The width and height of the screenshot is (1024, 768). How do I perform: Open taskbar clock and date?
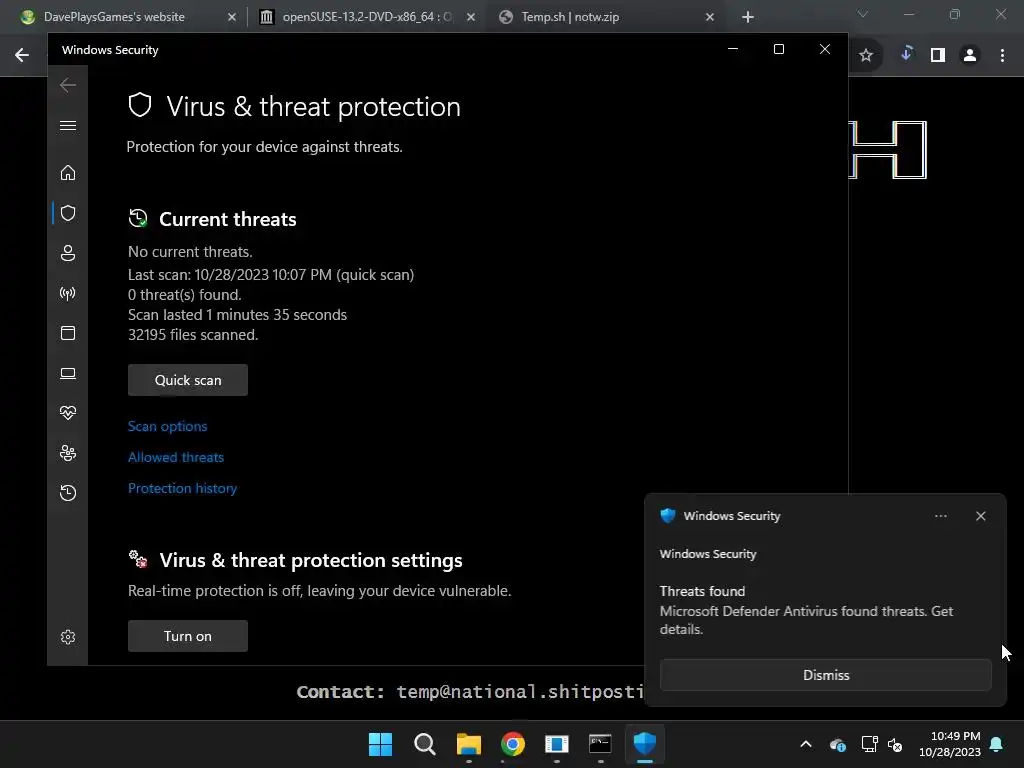950,744
